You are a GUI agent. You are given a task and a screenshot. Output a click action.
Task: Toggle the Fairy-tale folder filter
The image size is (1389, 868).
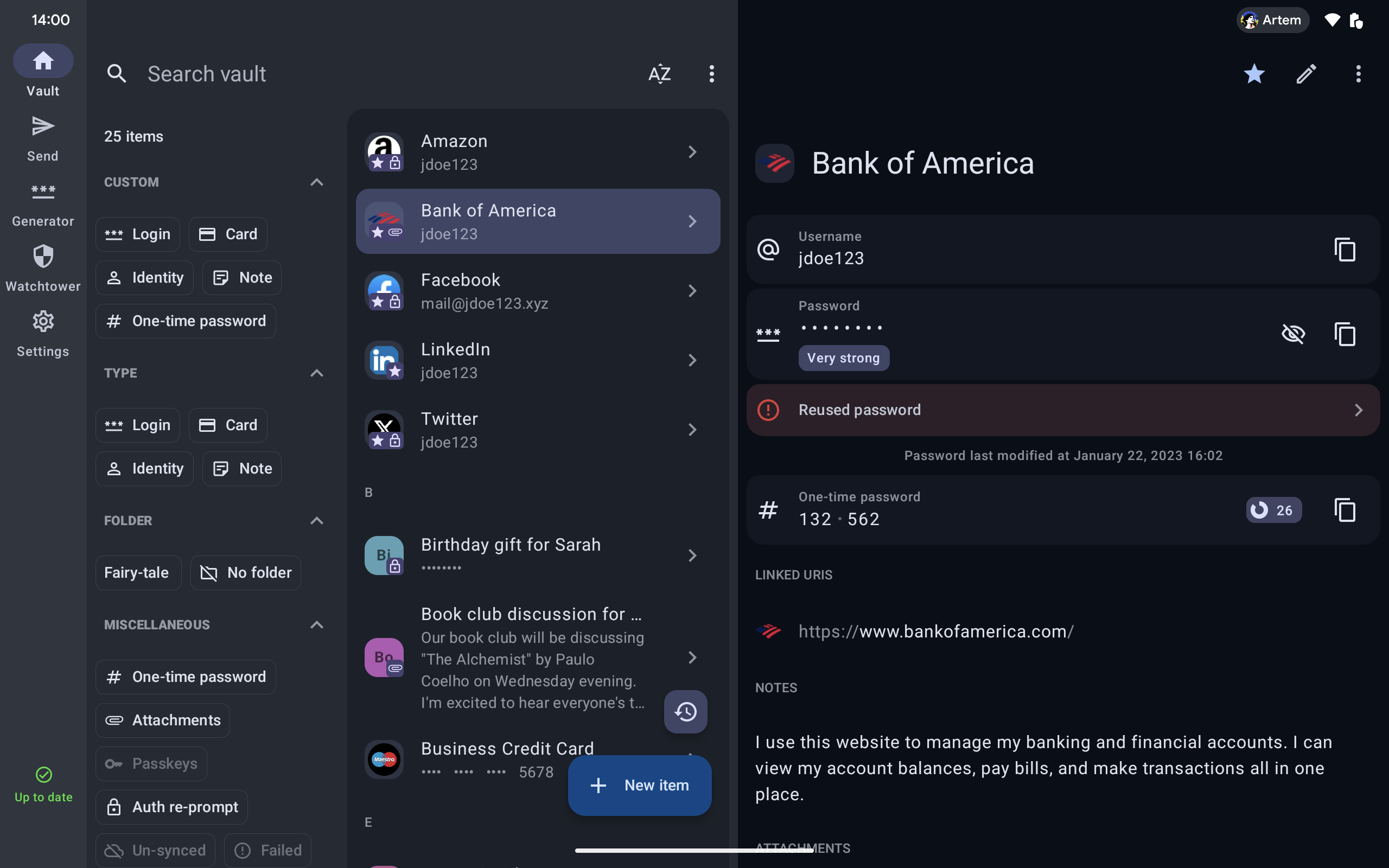138,572
